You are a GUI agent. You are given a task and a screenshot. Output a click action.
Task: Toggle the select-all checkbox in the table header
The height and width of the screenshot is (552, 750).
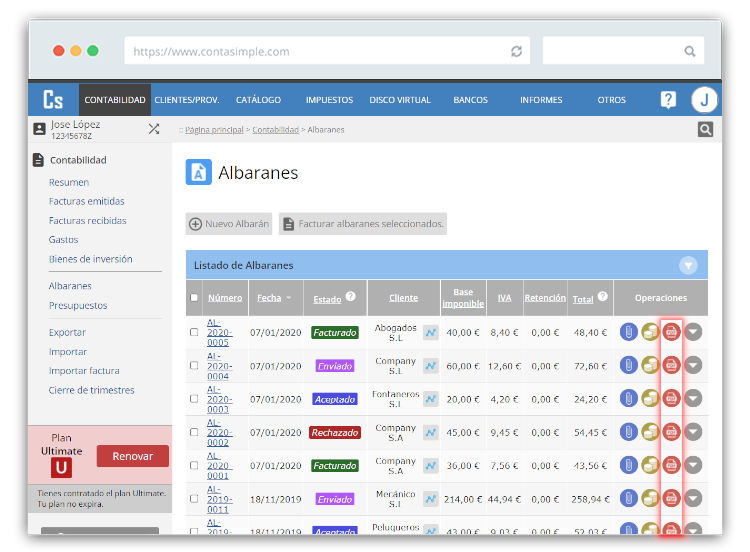194,298
